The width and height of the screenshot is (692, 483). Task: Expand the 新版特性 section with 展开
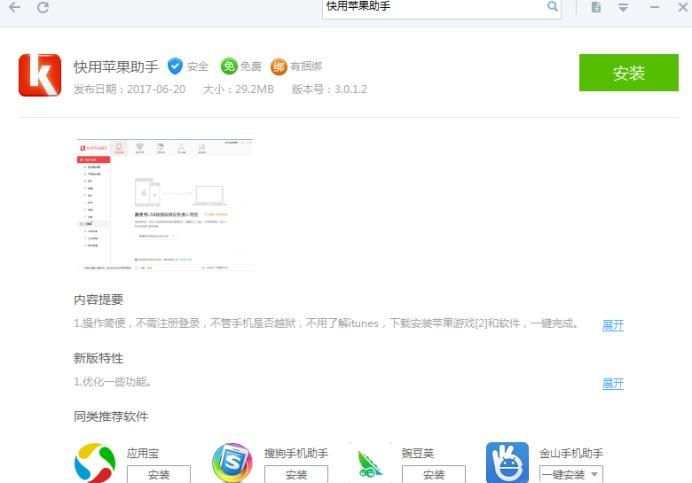[x=613, y=383]
